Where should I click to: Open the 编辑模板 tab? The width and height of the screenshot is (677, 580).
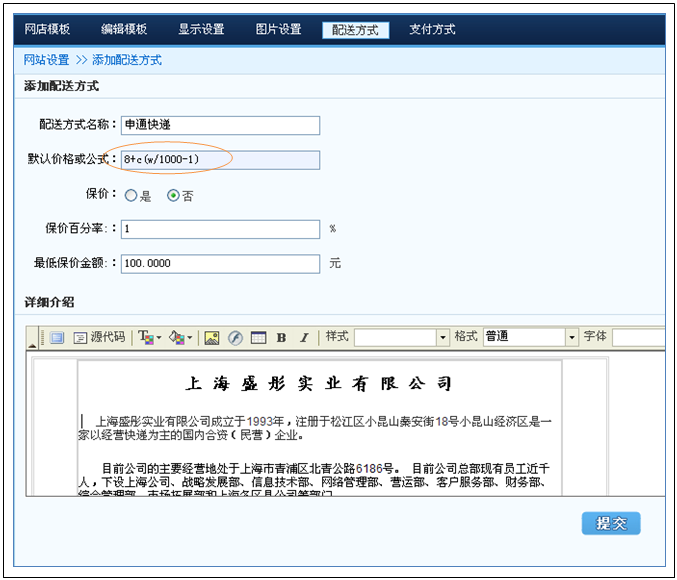point(124,29)
